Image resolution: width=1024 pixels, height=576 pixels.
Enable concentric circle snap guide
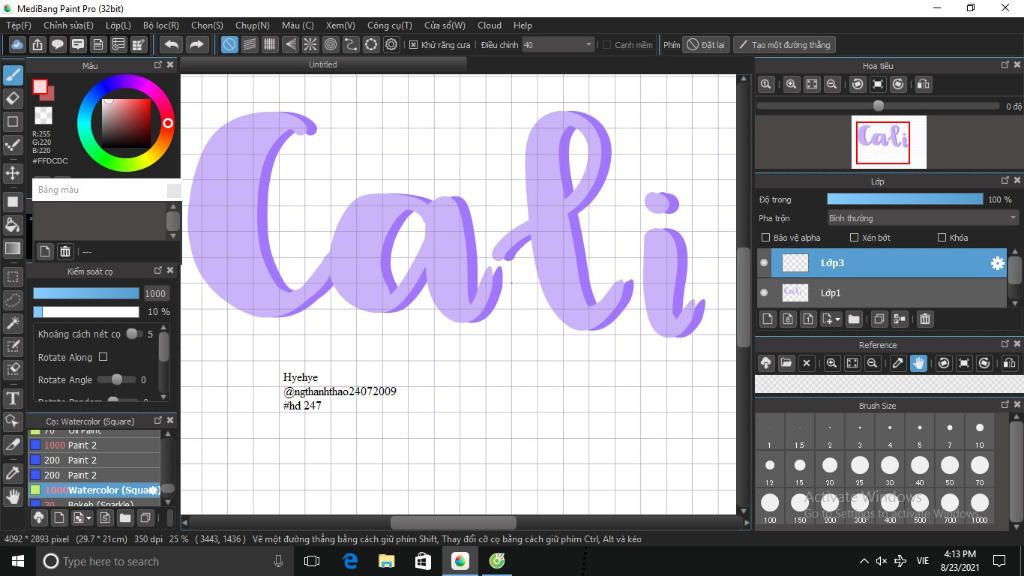[x=330, y=45]
